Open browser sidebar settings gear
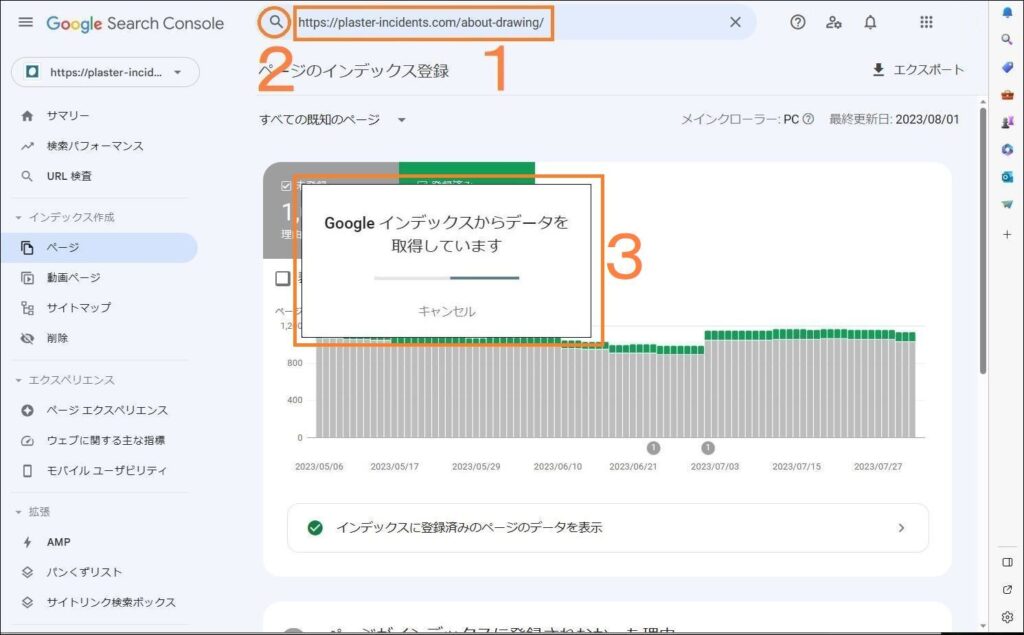 [1007, 617]
